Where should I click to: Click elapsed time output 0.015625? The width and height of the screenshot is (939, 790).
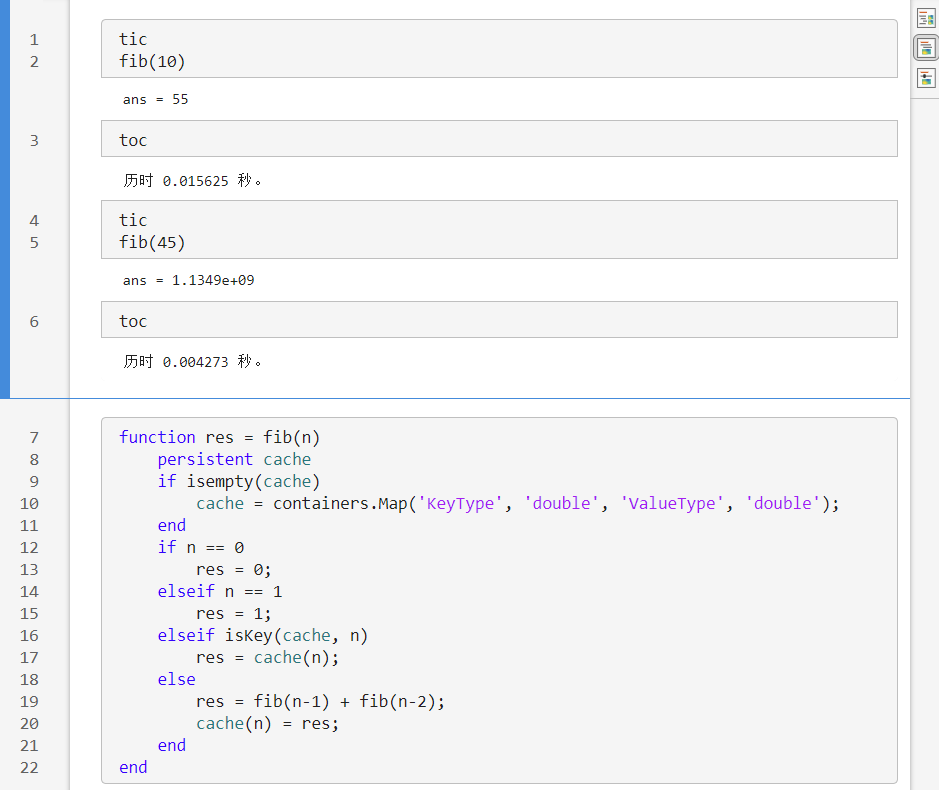tap(193, 181)
